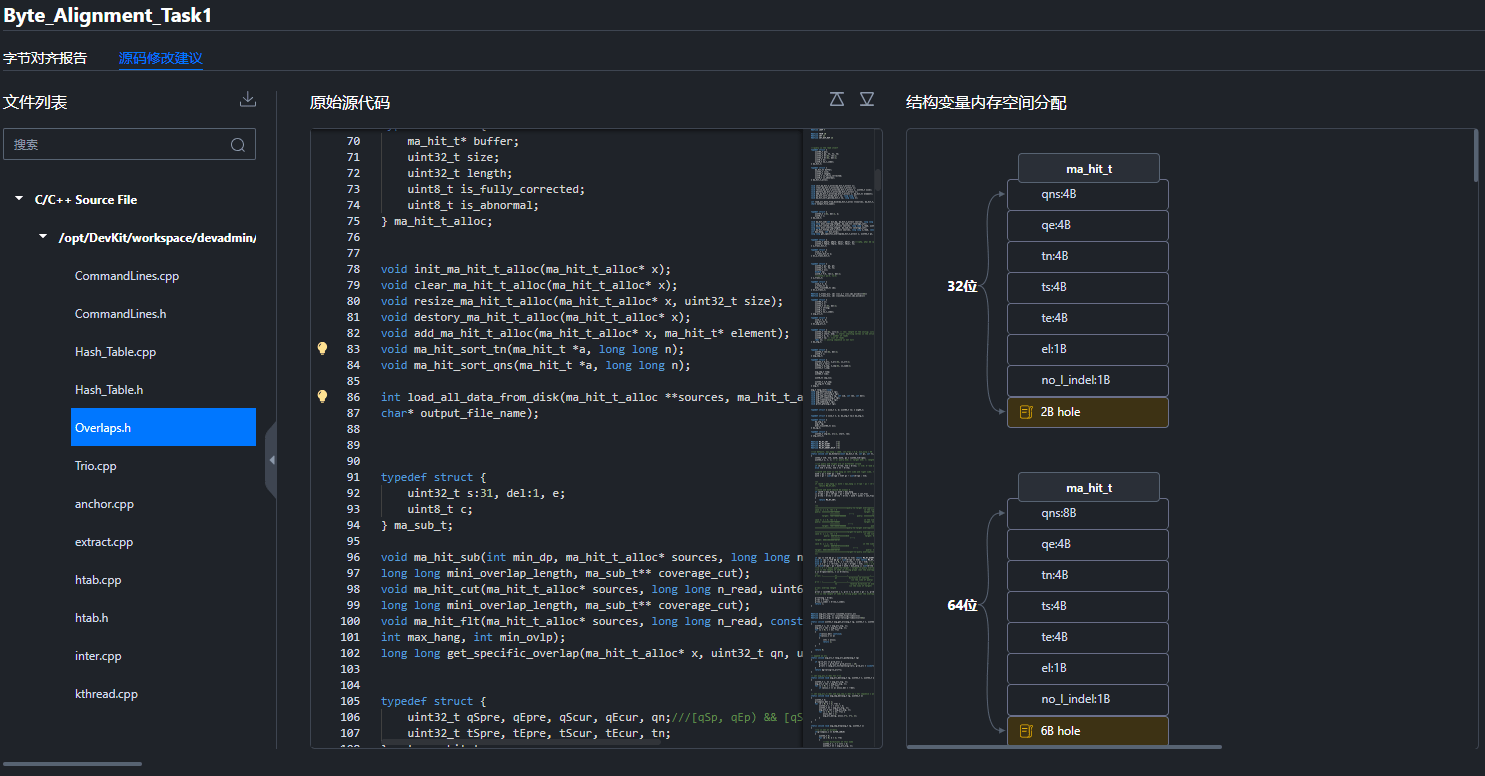Click line 106 qSpre declaration
Image resolution: width=1485 pixels, height=776 pixels.
[x=605, y=717]
